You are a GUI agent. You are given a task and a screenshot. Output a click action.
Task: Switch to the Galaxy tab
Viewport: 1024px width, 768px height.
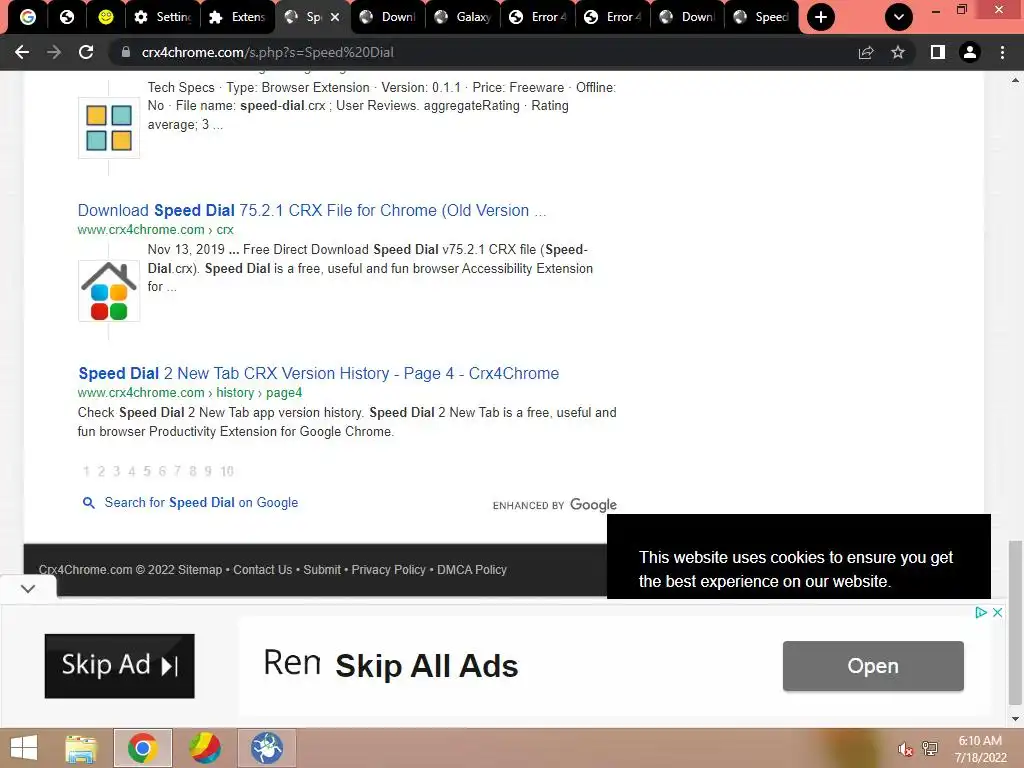pyautogui.click(x=463, y=17)
